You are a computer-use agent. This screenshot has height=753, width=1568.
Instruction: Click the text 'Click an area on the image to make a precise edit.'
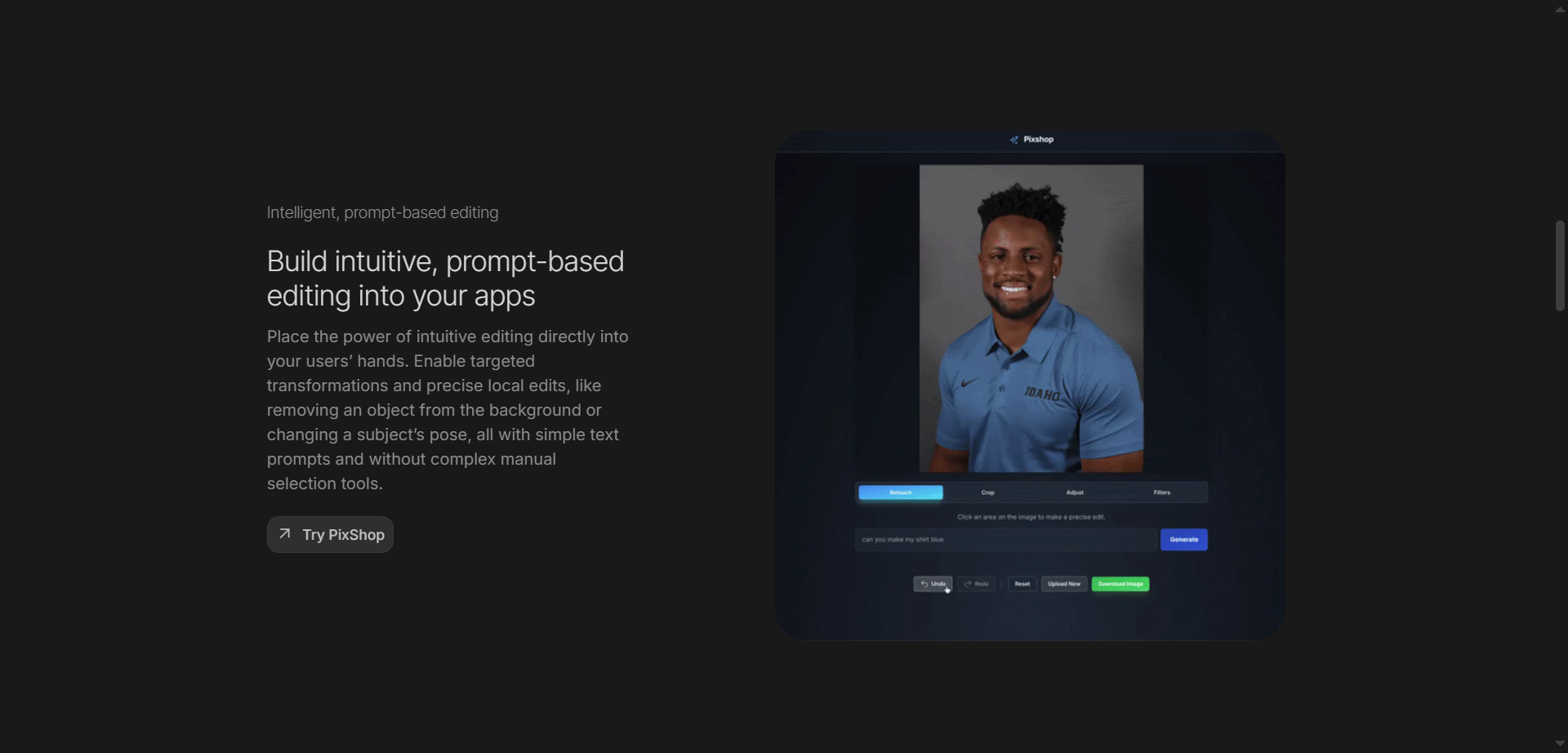1031,517
